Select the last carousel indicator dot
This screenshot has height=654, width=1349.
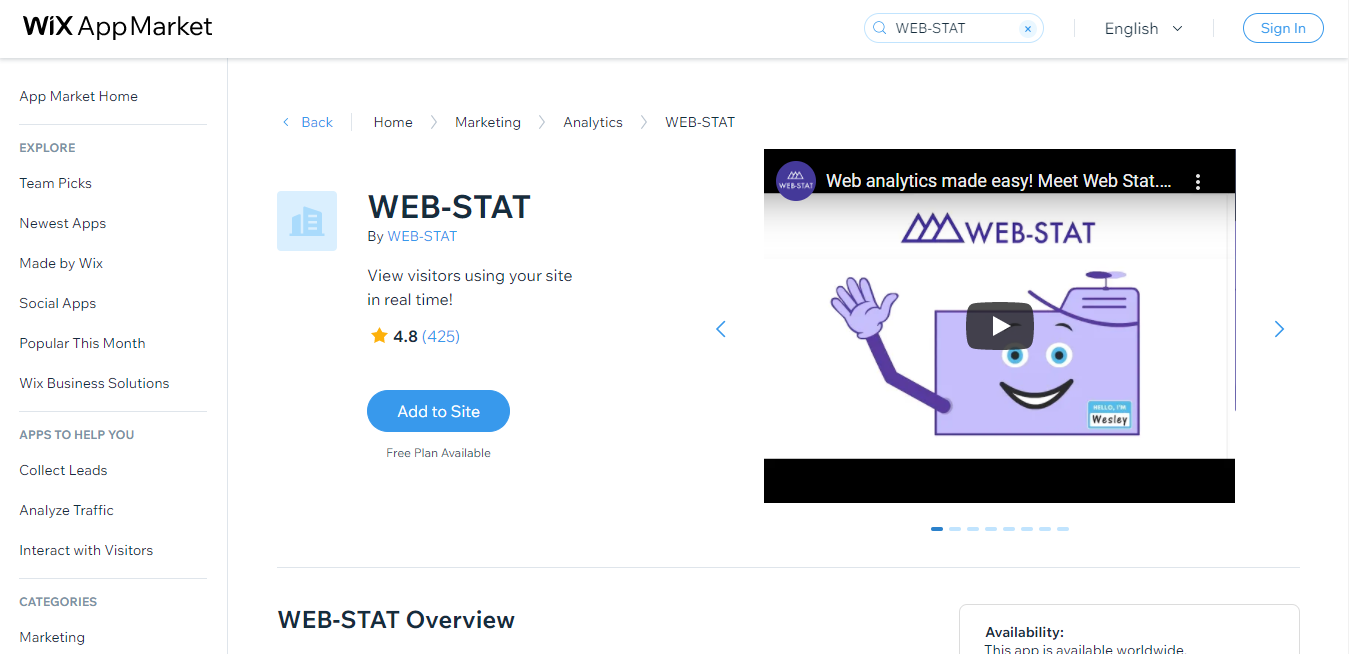pyautogui.click(x=1063, y=529)
